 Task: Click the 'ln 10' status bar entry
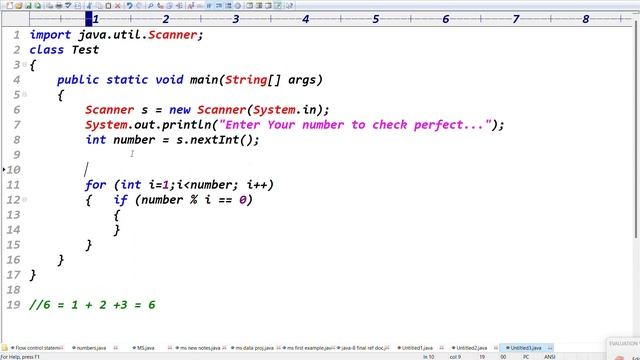(x=429, y=357)
